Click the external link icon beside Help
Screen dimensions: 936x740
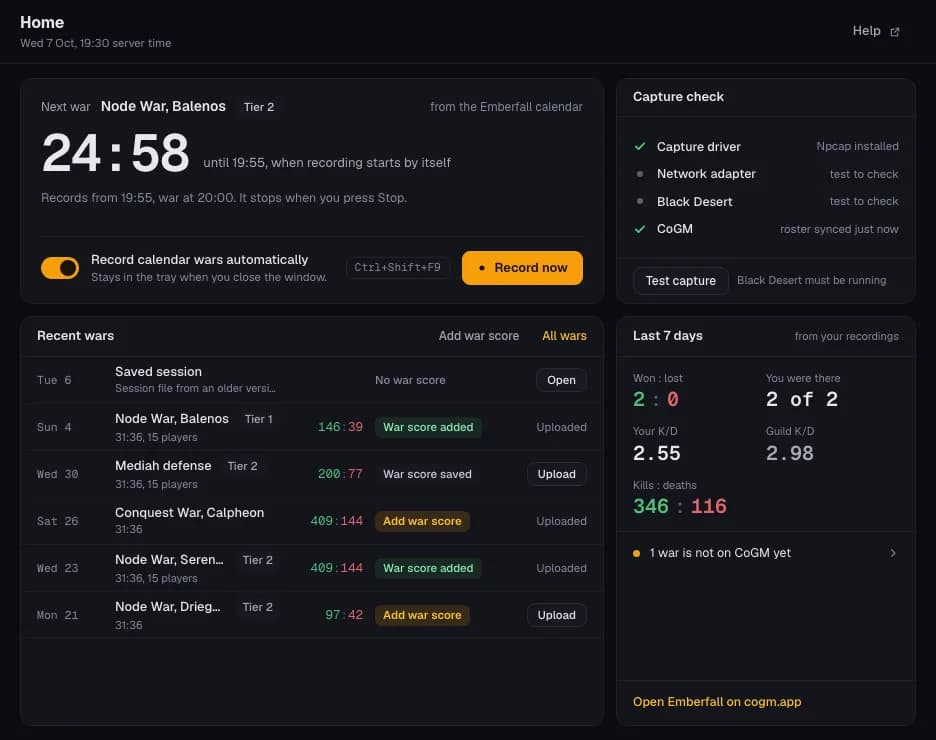click(894, 32)
